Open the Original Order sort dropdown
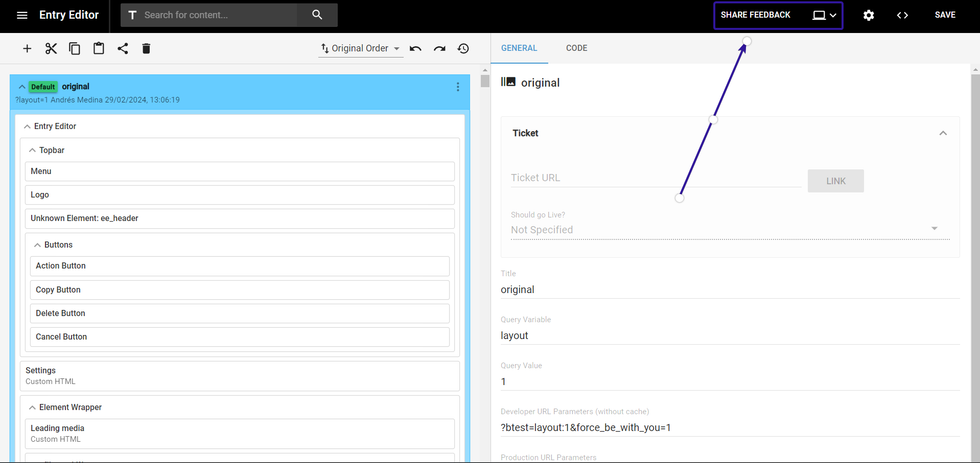Screen dimensions: 980x463 (x=360, y=49)
